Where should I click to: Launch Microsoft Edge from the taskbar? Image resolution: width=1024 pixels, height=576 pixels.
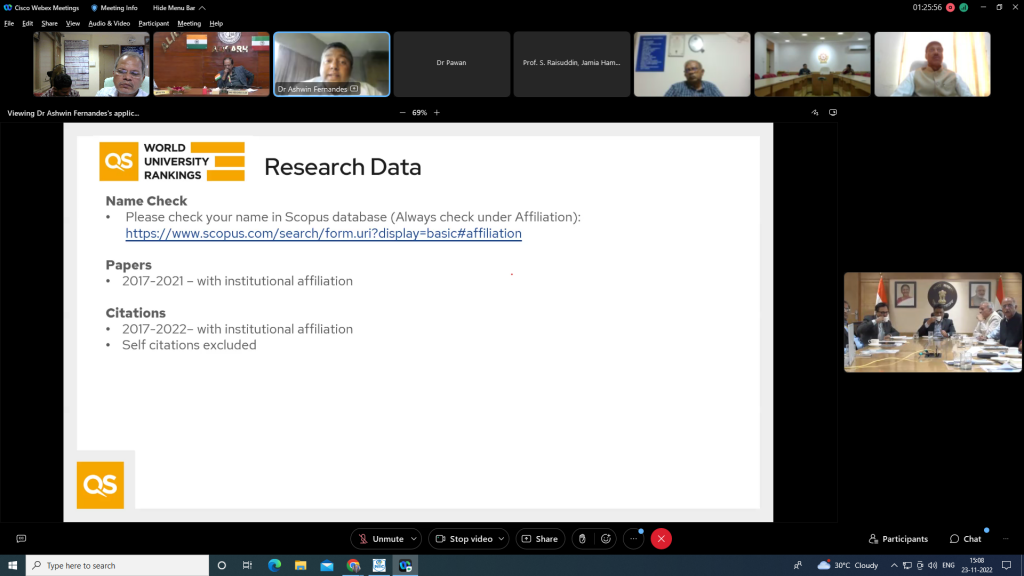pos(274,566)
